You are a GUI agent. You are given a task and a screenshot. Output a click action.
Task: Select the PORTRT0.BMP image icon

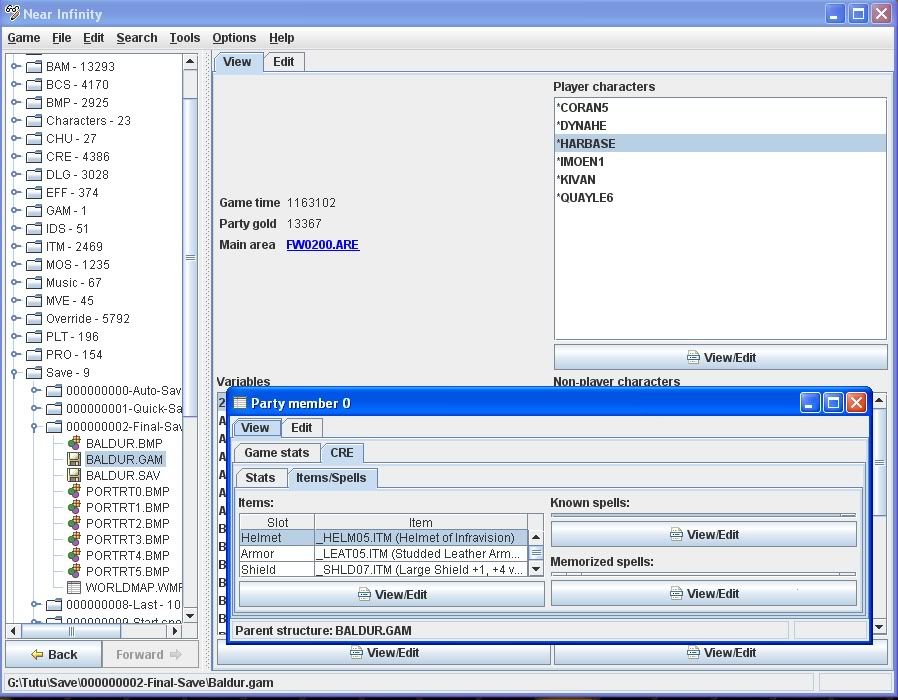point(74,491)
